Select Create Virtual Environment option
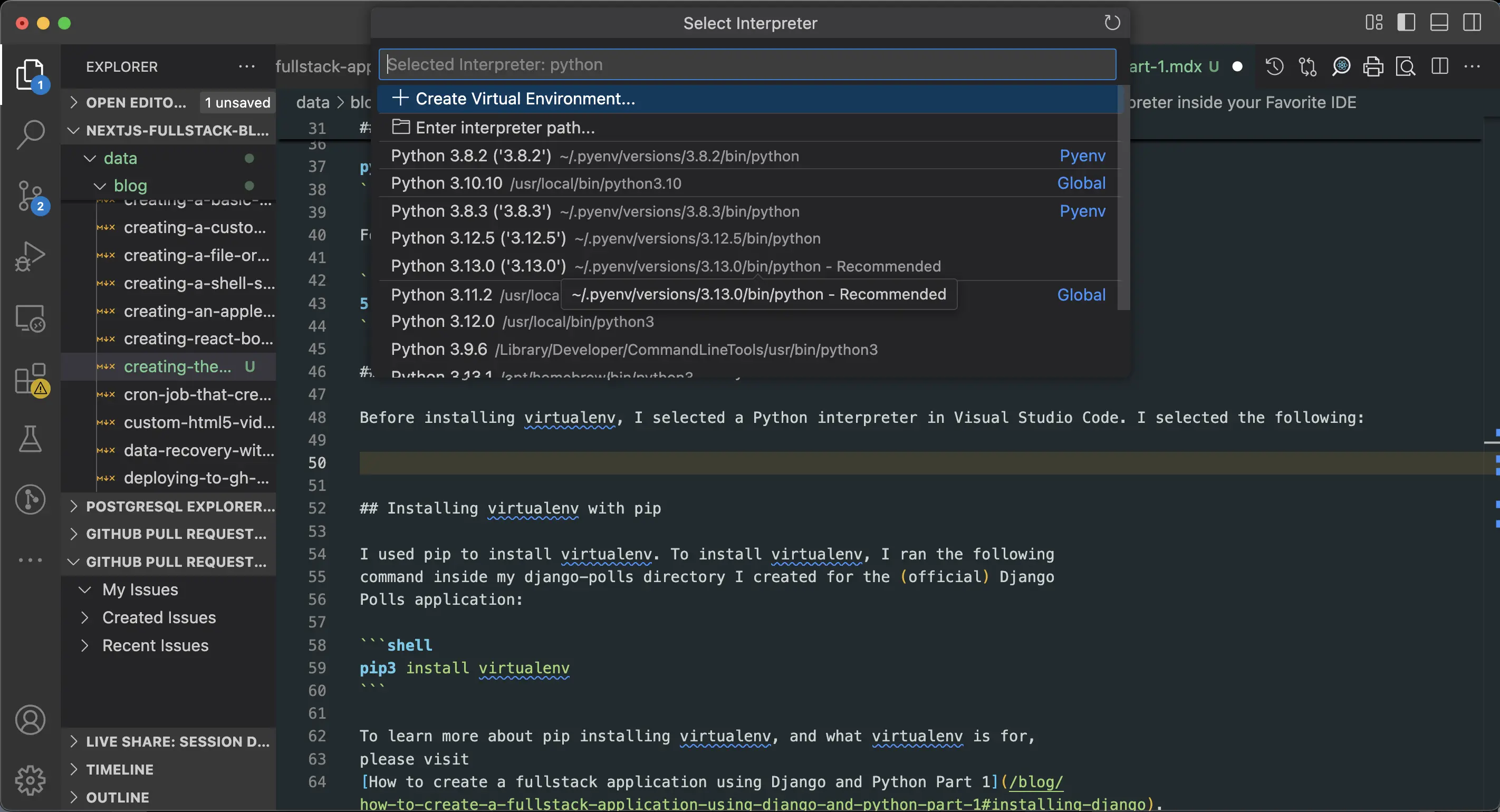This screenshot has width=1500, height=812. pos(748,99)
